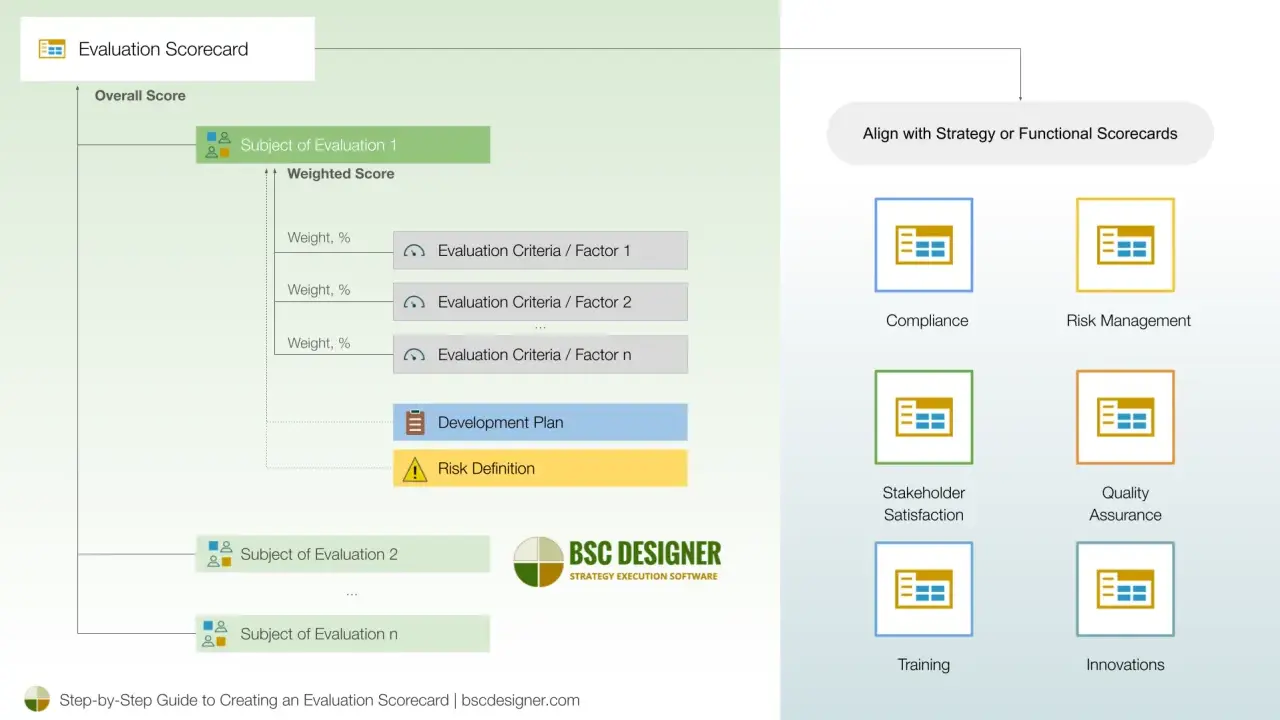The height and width of the screenshot is (720, 1280).
Task: Open the Risk Management scorecard icon
Action: click(1125, 245)
